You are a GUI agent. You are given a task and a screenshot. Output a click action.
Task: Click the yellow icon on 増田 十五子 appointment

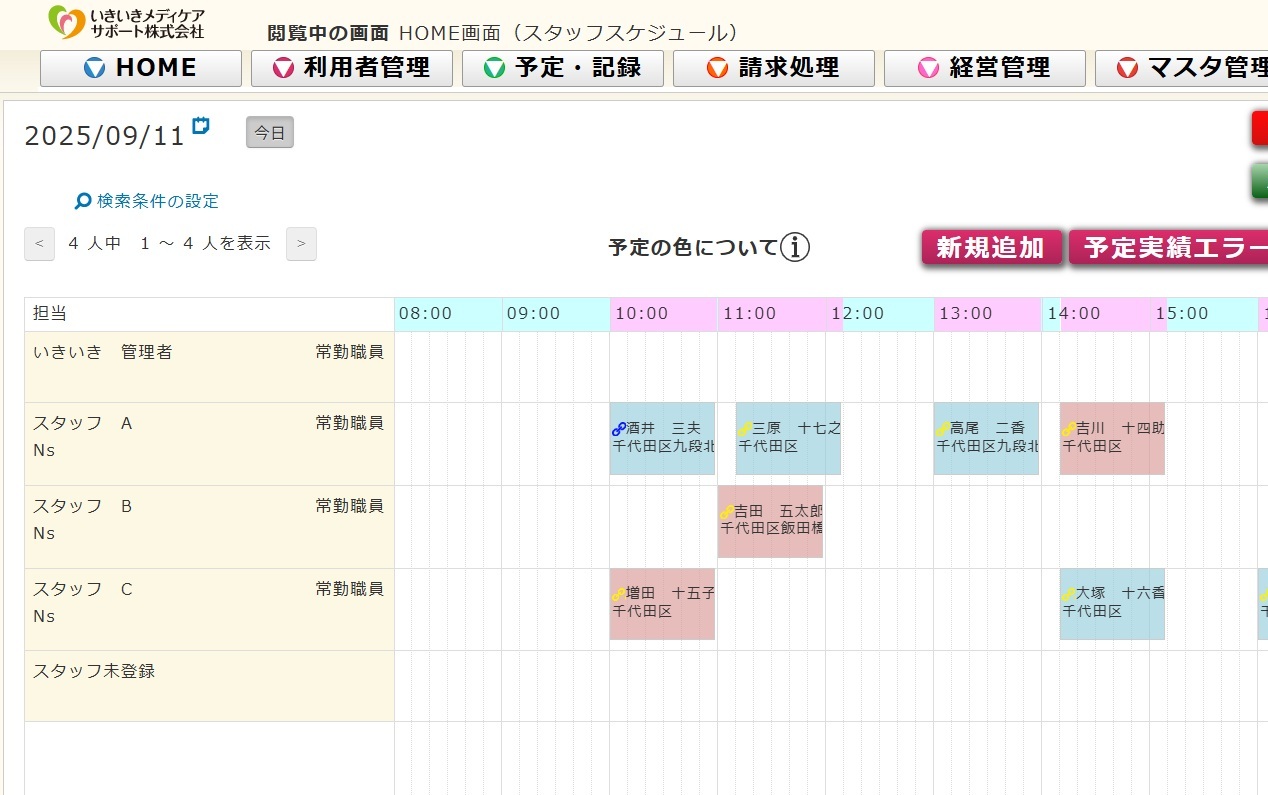click(x=618, y=594)
